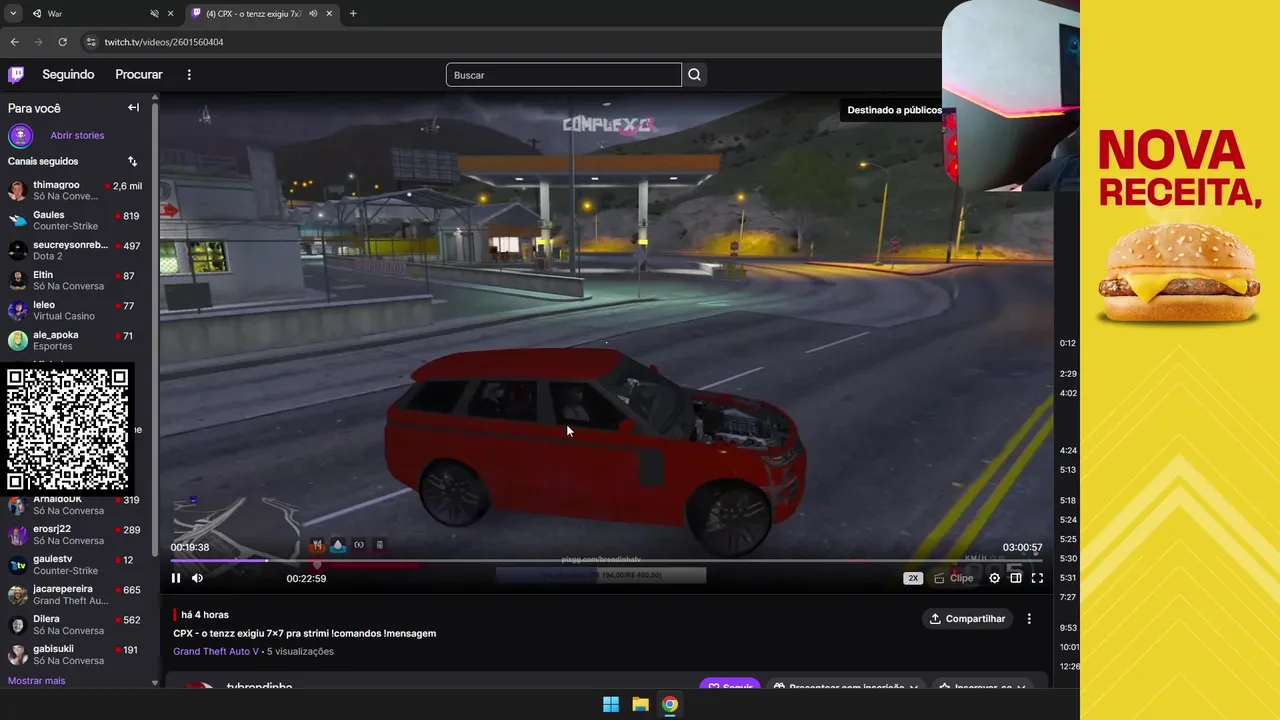Click the video title CPX - o tenzz
The height and width of the screenshot is (720, 1280).
[x=305, y=634]
